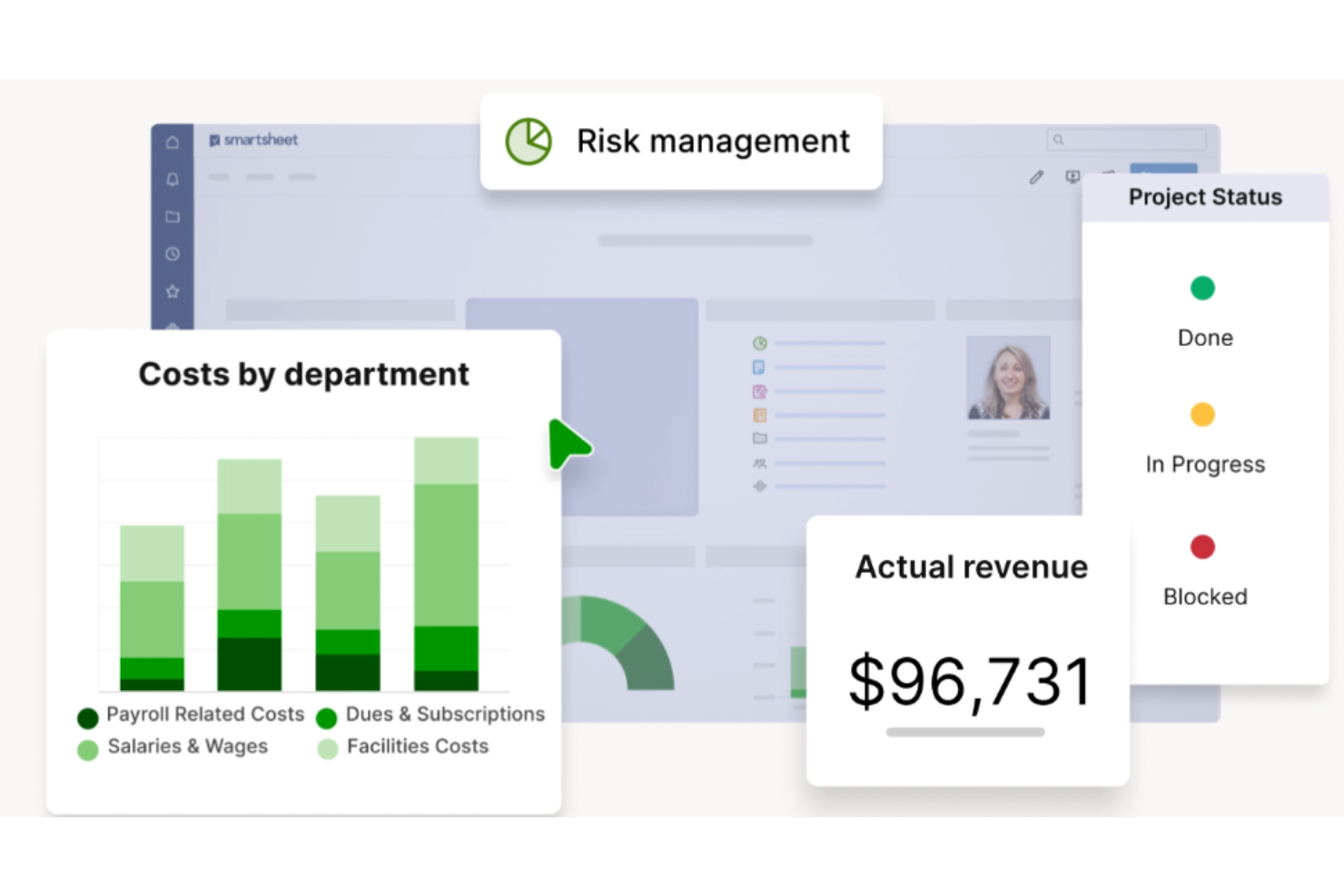Click the Actual revenue card
The image size is (1344, 896).
coord(968,649)
